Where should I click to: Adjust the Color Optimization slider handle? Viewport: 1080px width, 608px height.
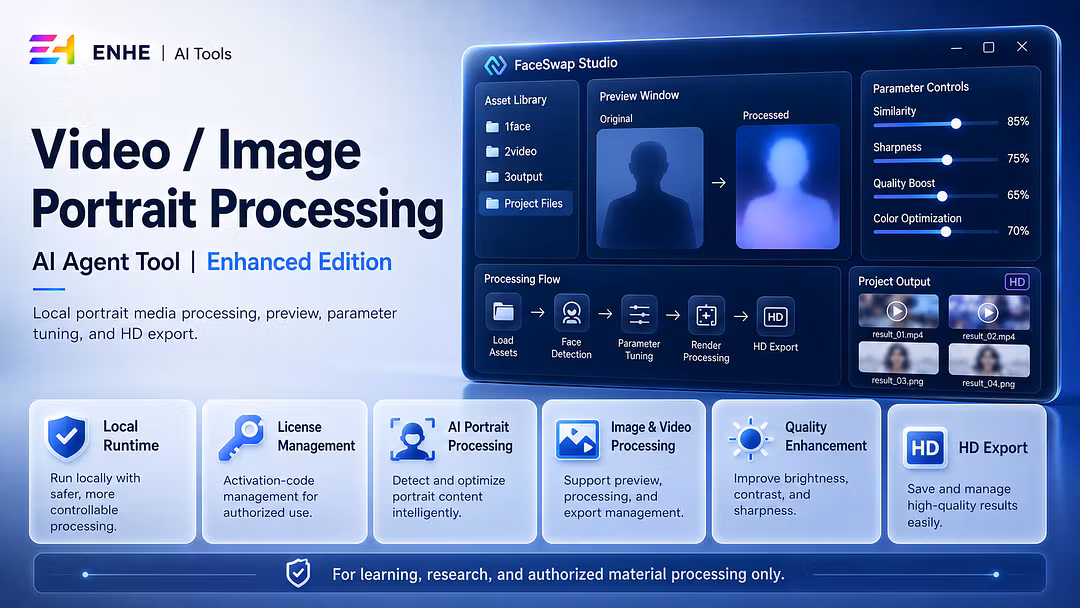(x=946, y=232)
